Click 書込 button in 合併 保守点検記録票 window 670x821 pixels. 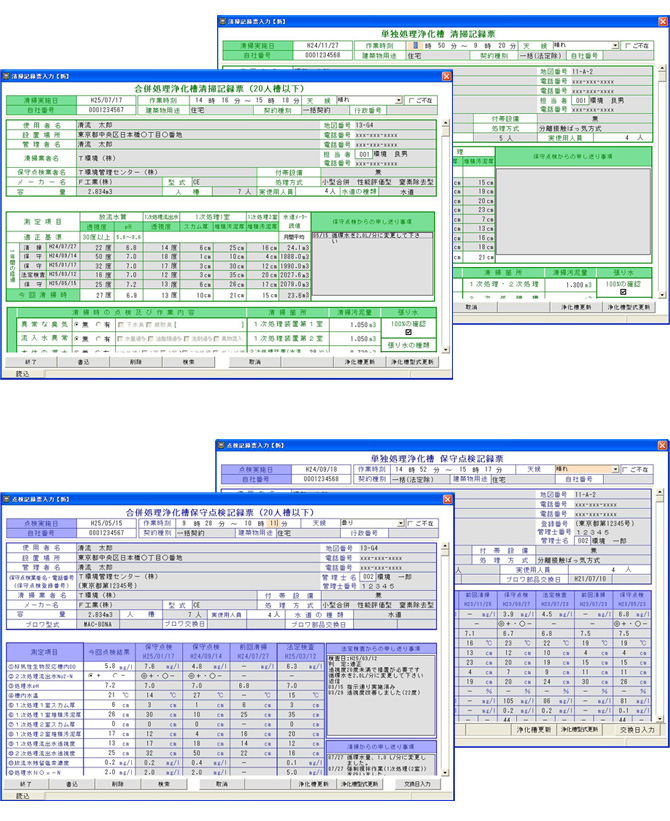pos(72,784)
